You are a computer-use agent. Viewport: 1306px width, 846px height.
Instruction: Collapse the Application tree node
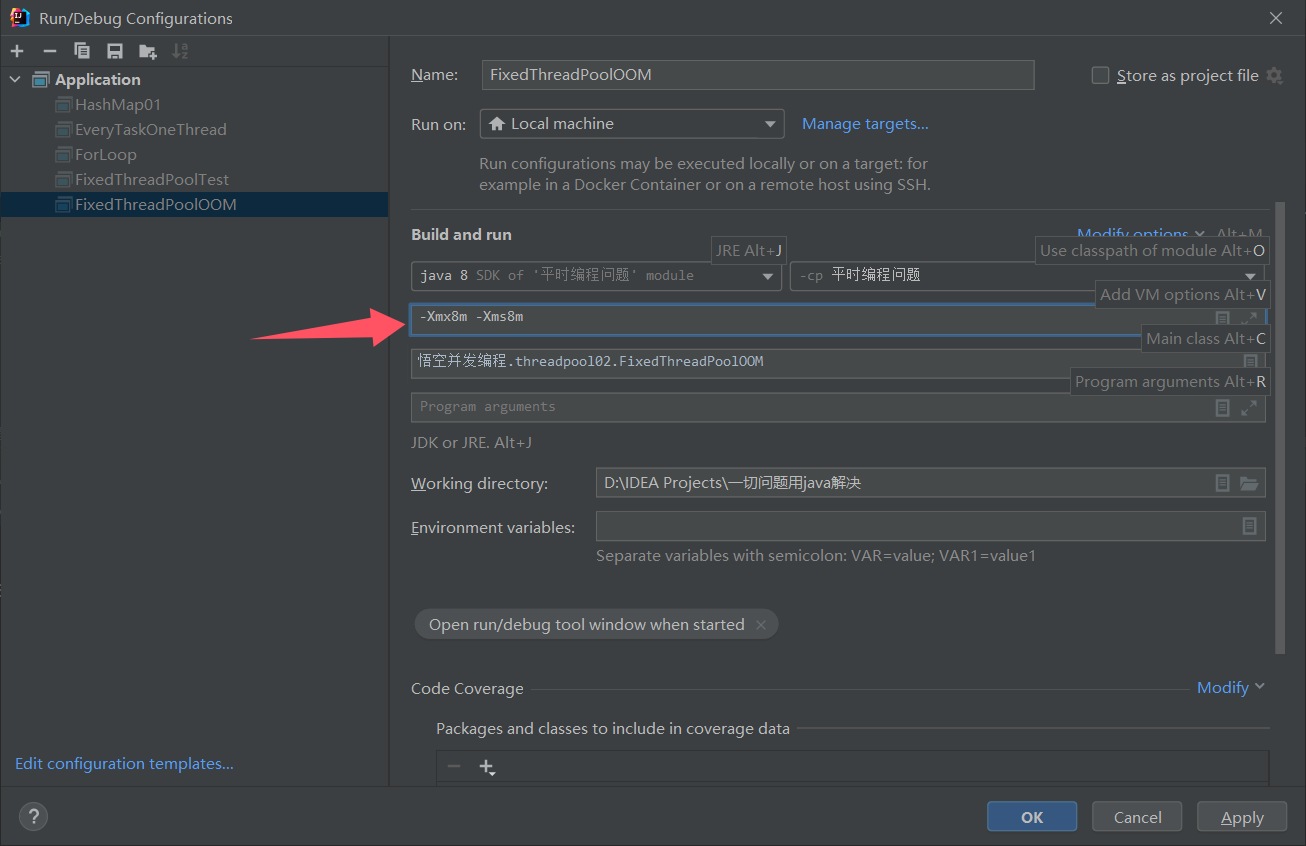14,79
